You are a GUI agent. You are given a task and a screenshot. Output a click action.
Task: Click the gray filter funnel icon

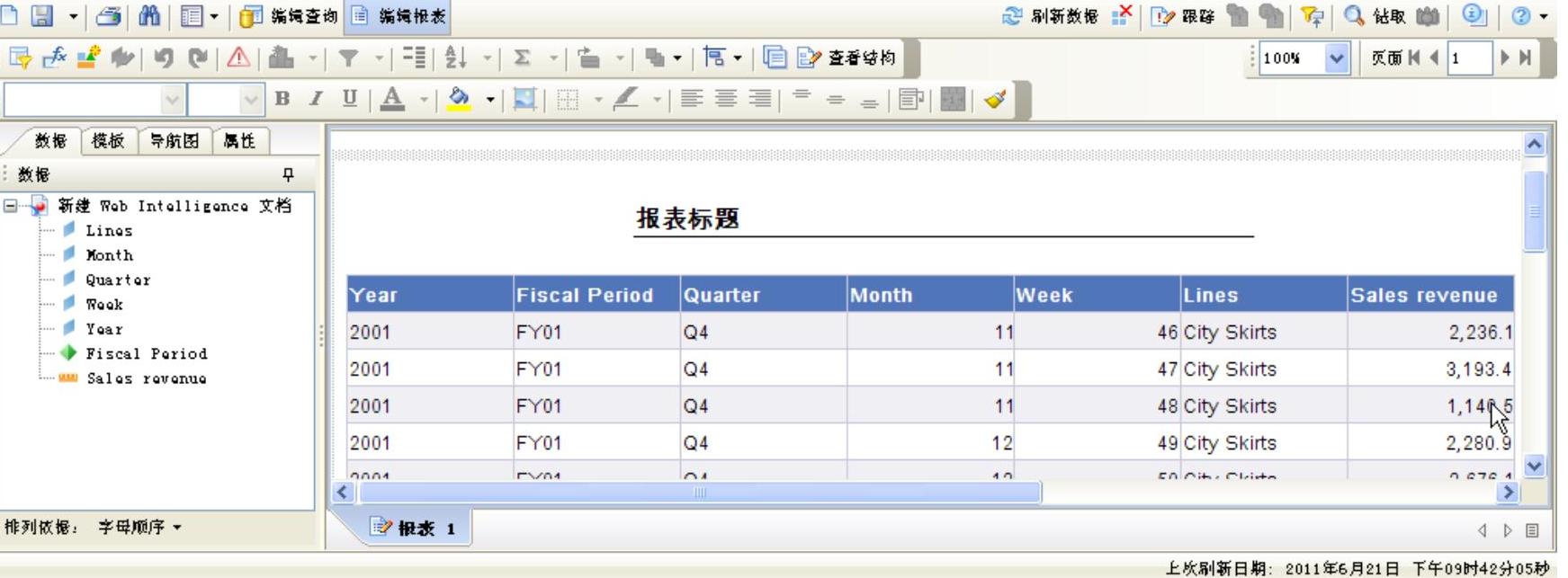pos(348,58)
